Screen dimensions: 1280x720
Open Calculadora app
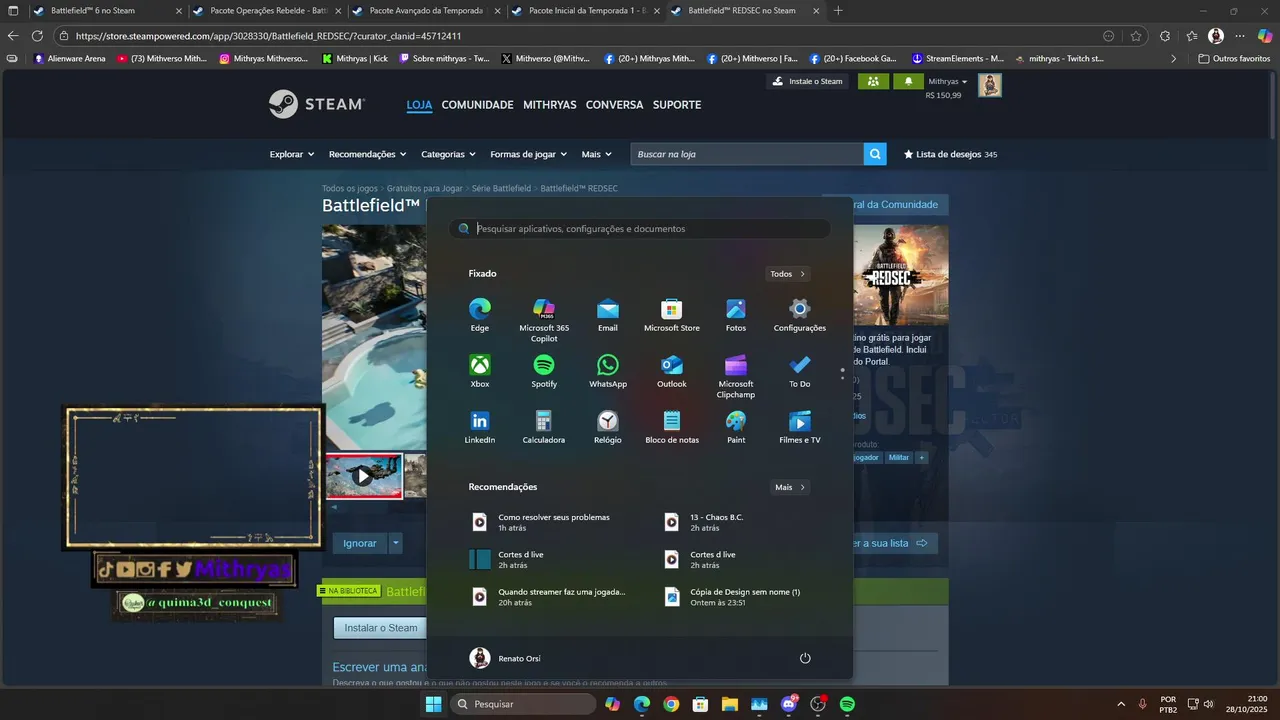pyautogui.click(x=544, y=427)
